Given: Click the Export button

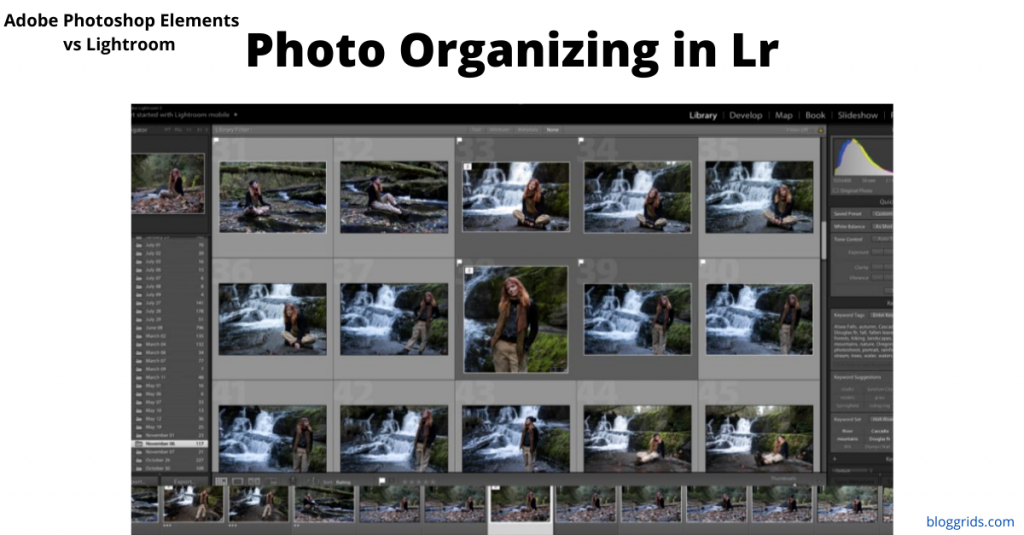Looking at the screenshot, I should [x=183, y=482].
